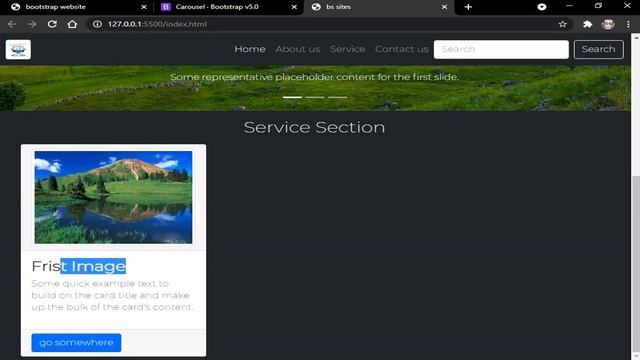Open the browser home page icon
Screen dimensions: 640x360
72,24
